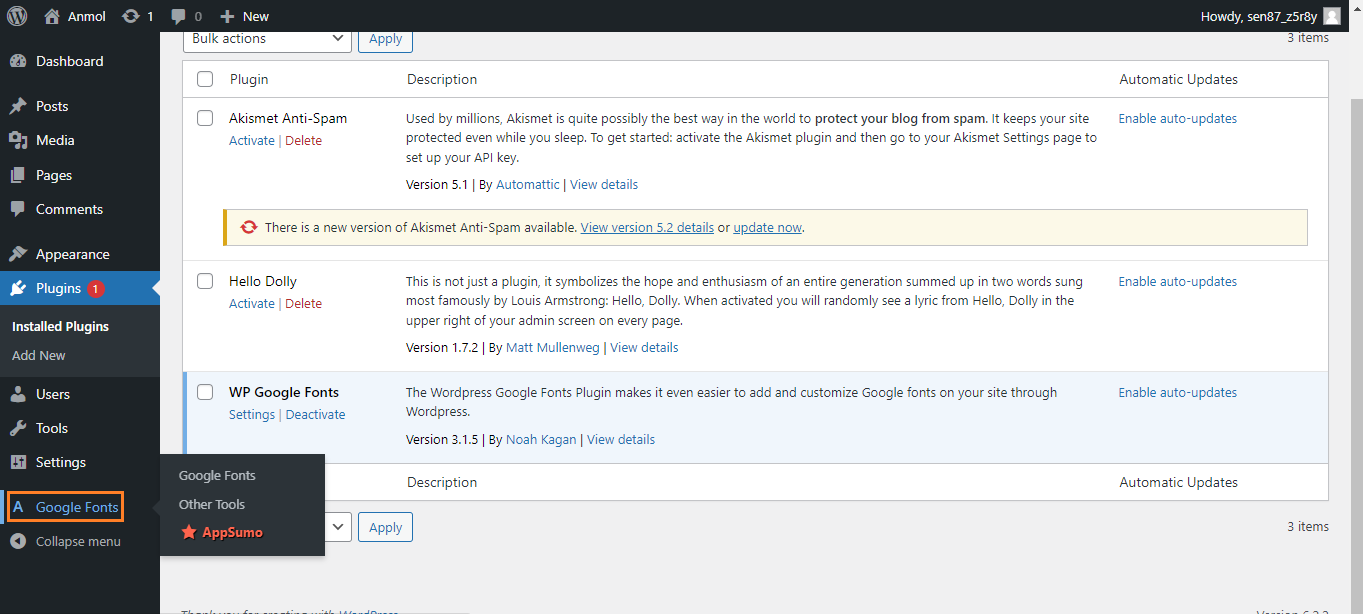Viewport: 1363px width, 614px height.
Task: Open the user avatar in top right
Action: pos(1330,16)
